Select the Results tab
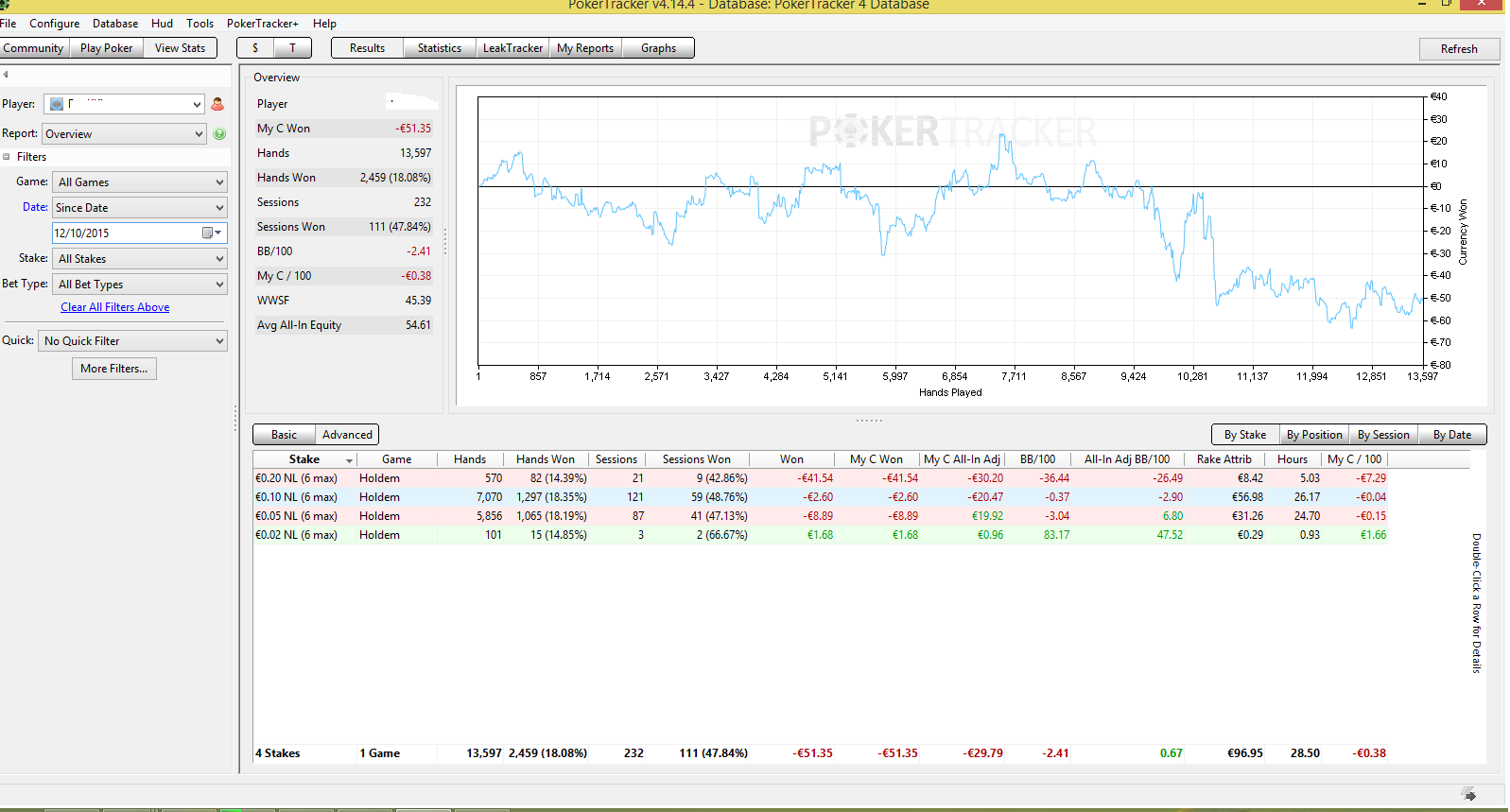This screenshot has width=1510, height=812. tap(368, 48)
